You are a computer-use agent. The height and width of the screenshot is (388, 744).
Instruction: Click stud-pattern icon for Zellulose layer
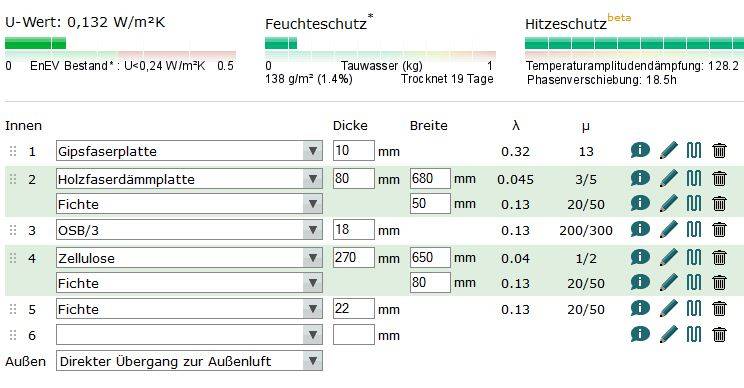[x=694, y=258]
